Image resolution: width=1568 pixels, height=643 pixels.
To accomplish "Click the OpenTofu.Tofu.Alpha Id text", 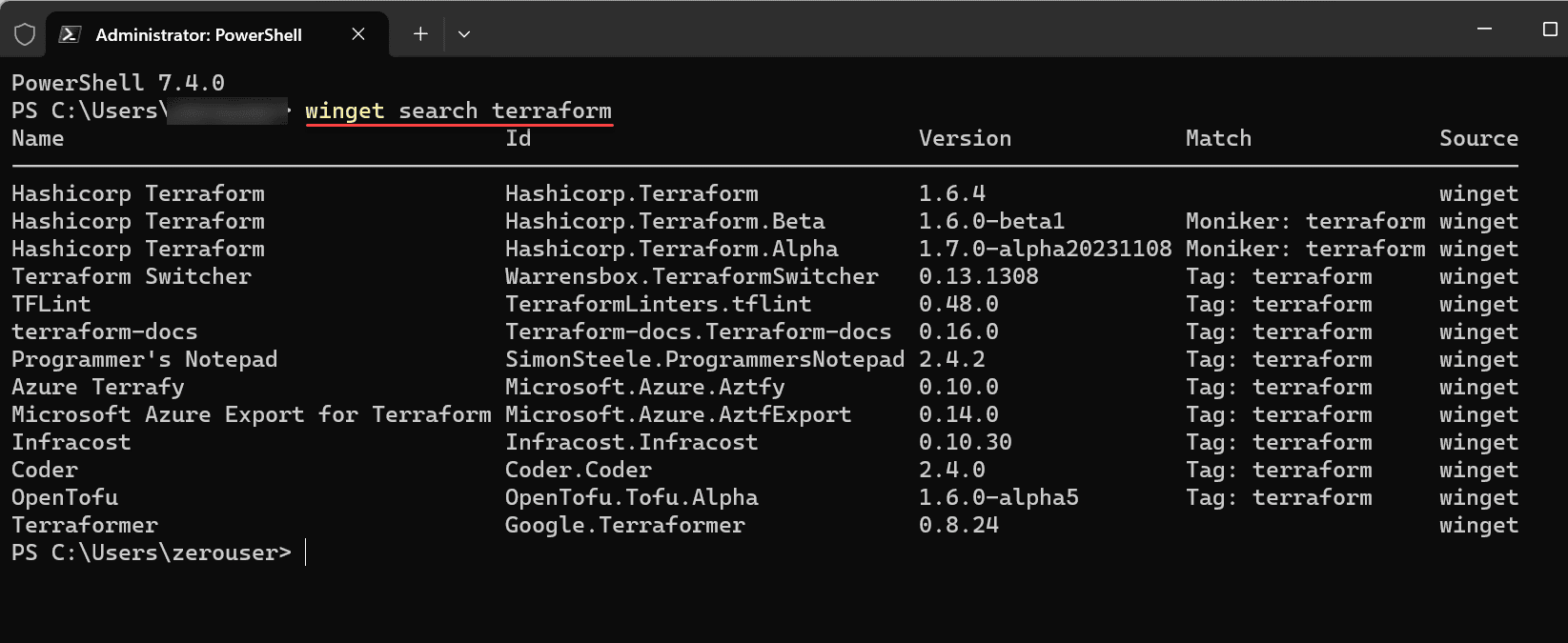I will coord(631,497).
